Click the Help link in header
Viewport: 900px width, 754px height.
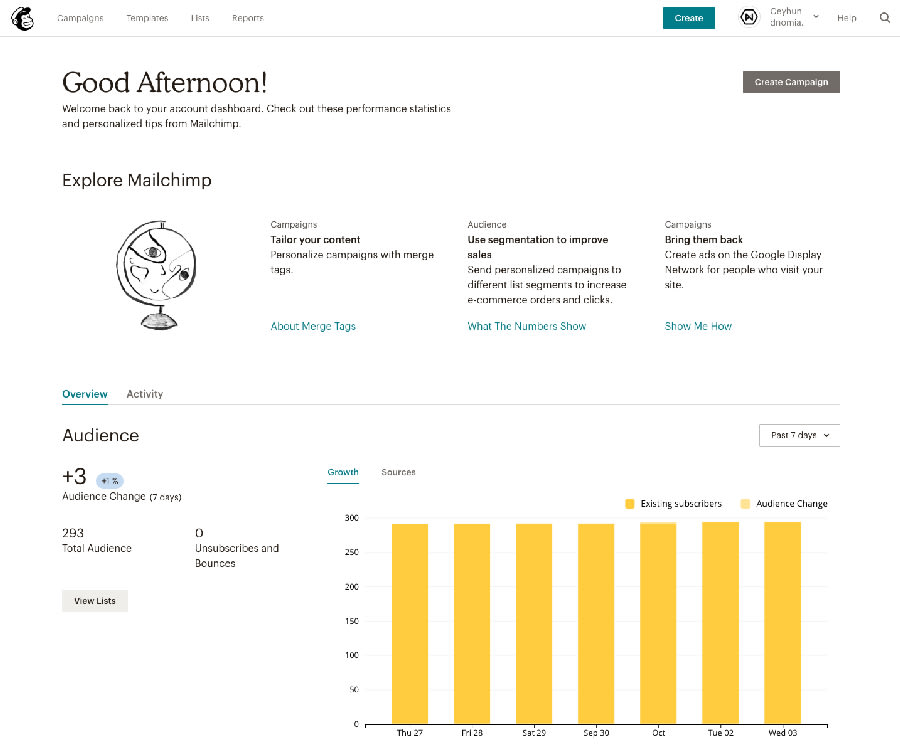846,18
